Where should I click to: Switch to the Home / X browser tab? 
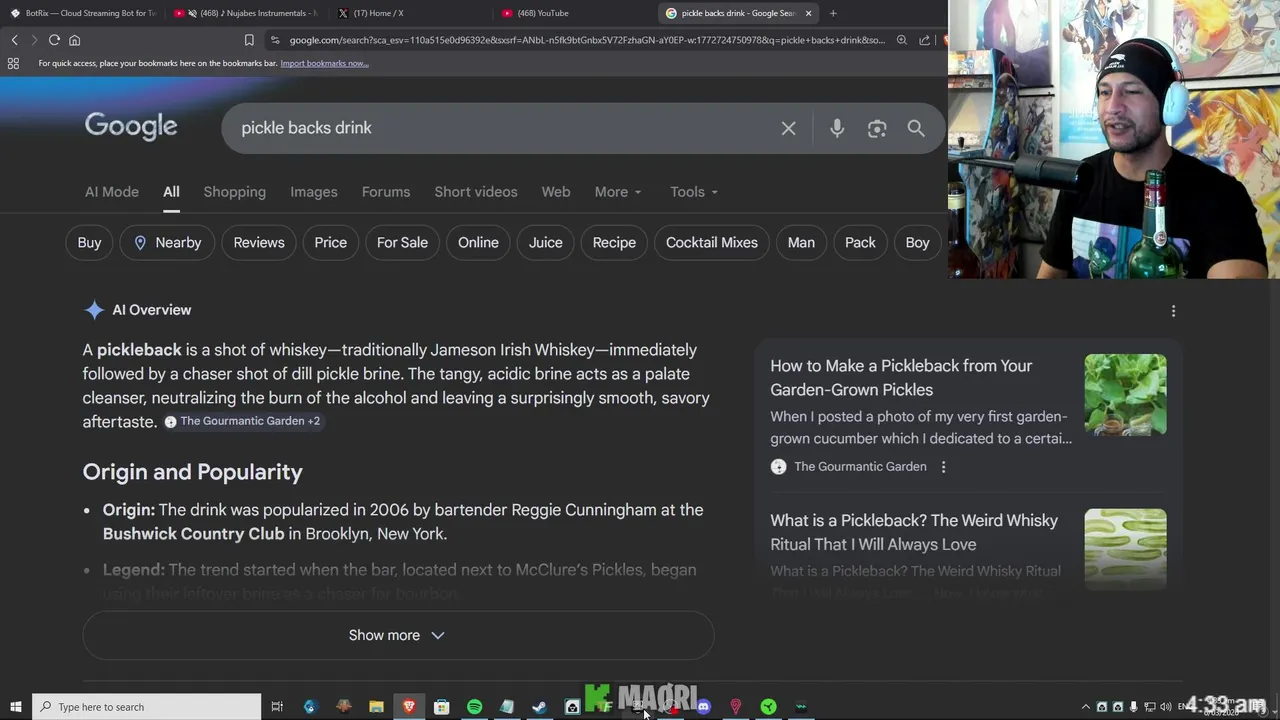[x=410, y=13]
